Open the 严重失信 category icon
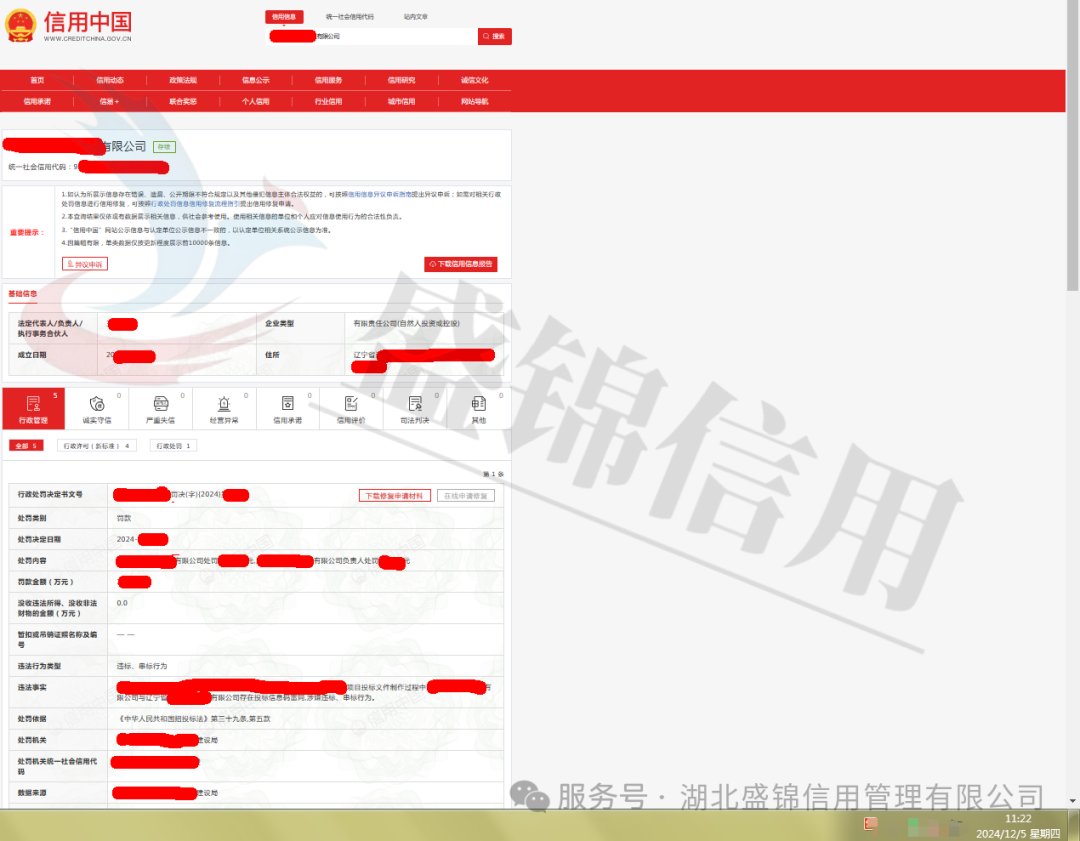The image size is (1080, 841). point(161,404)
